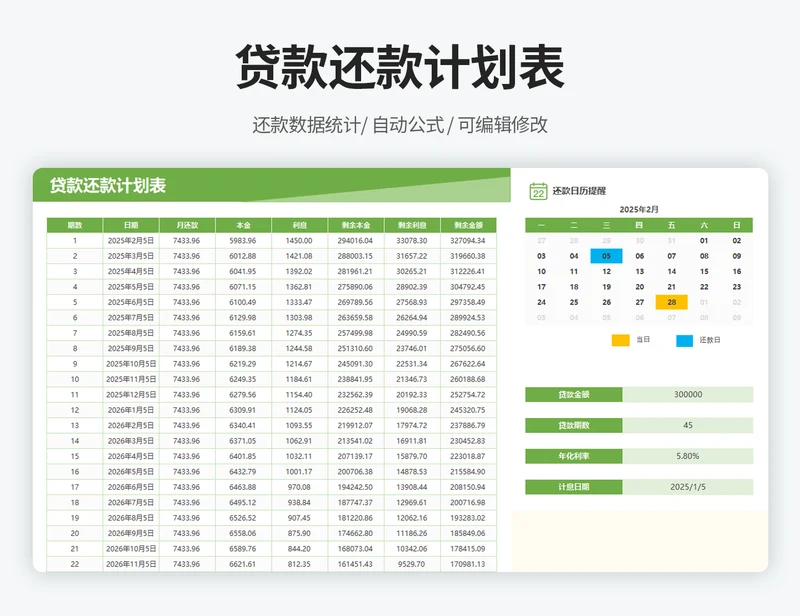The width and height of the screenshot is (800, 616).
Task: Select remaining interest cell 33078.30
Action: pyautogui.click(x=412, y=241)
